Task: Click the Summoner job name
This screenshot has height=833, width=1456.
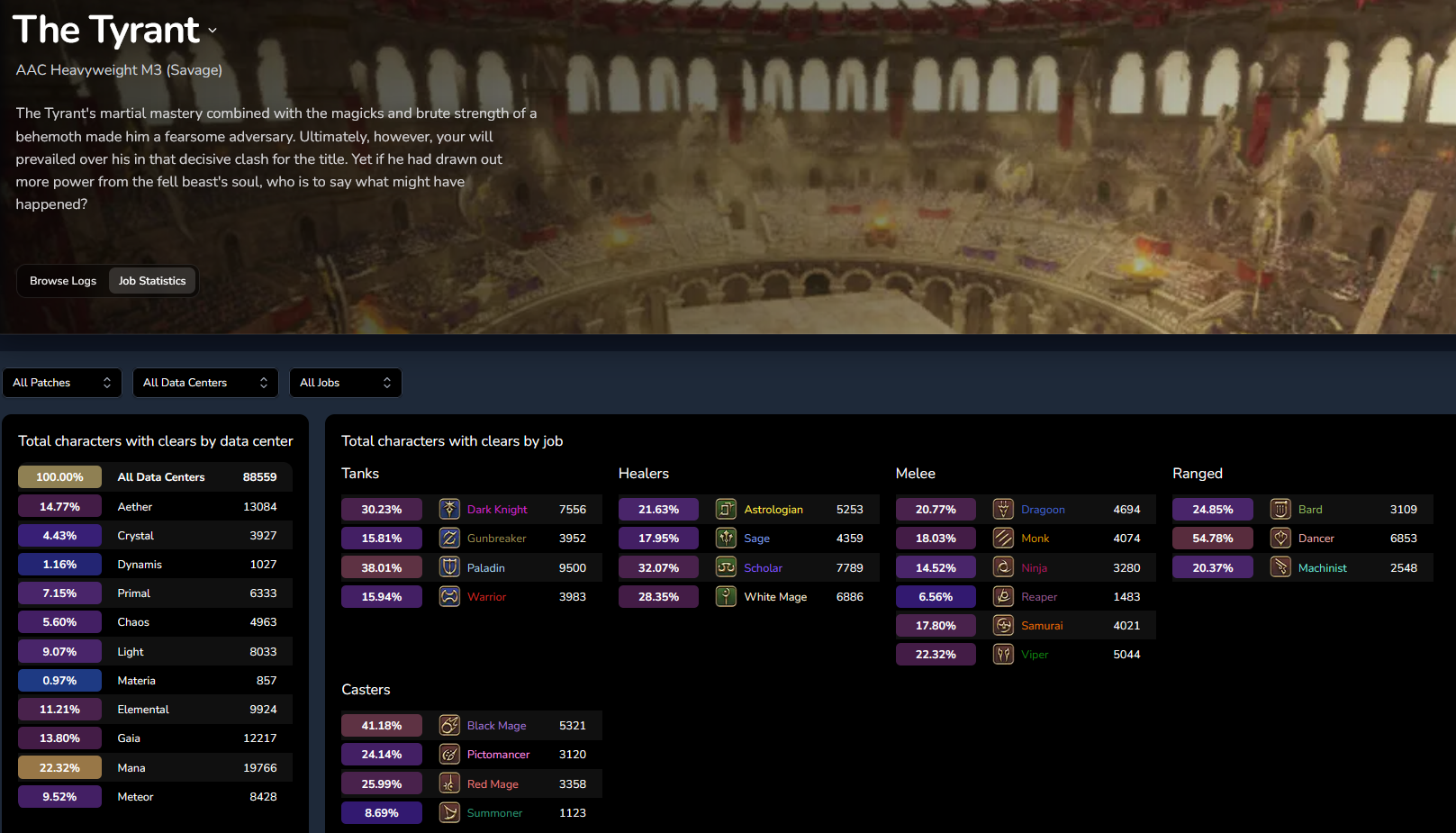Action: (494, 813)
